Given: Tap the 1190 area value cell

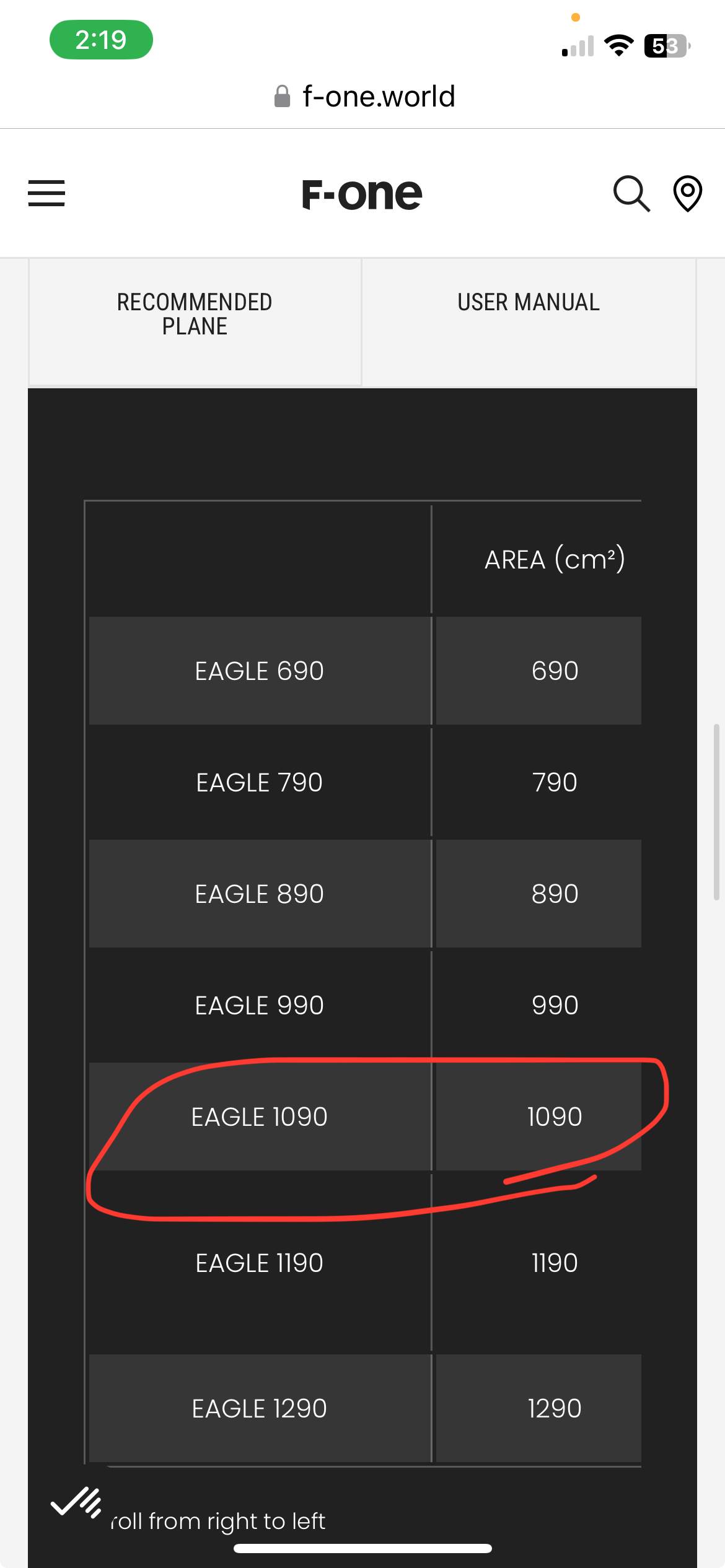Looking at the screenshot, I should click(554, 1263).
